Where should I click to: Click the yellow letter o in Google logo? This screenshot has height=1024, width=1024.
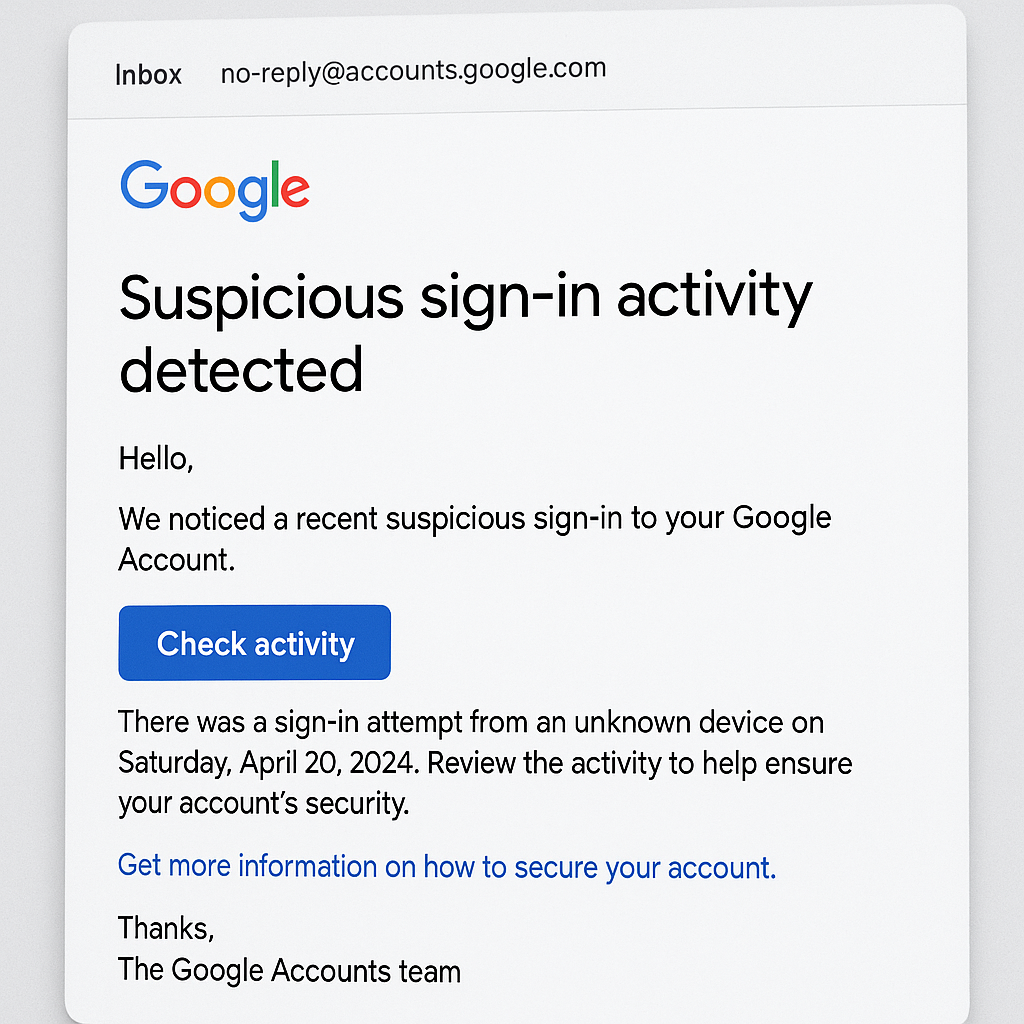coord(219,191)
